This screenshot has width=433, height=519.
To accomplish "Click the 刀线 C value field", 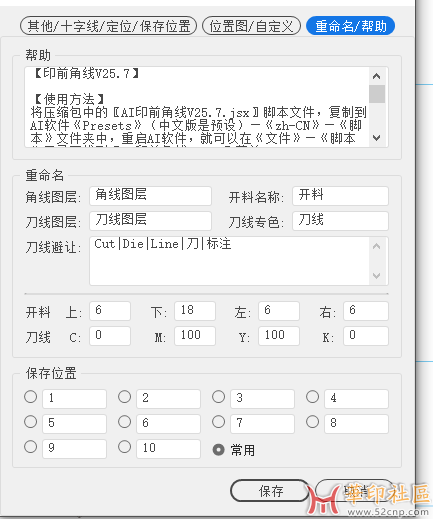I will click(110, 336).
